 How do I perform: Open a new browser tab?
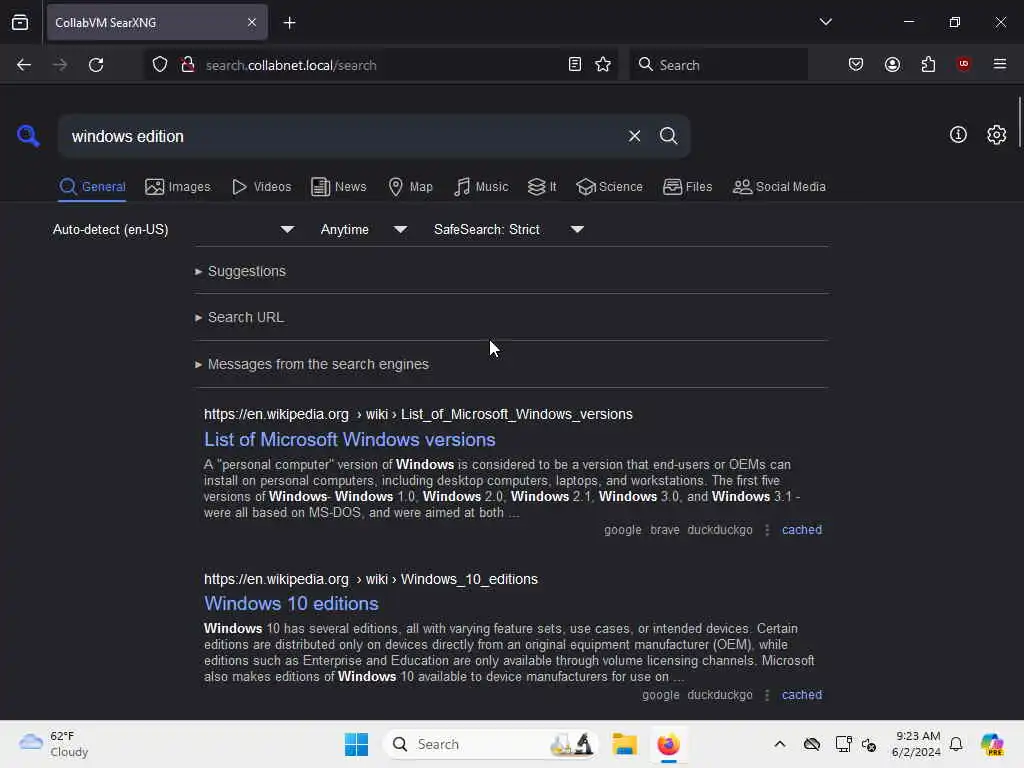289,23
